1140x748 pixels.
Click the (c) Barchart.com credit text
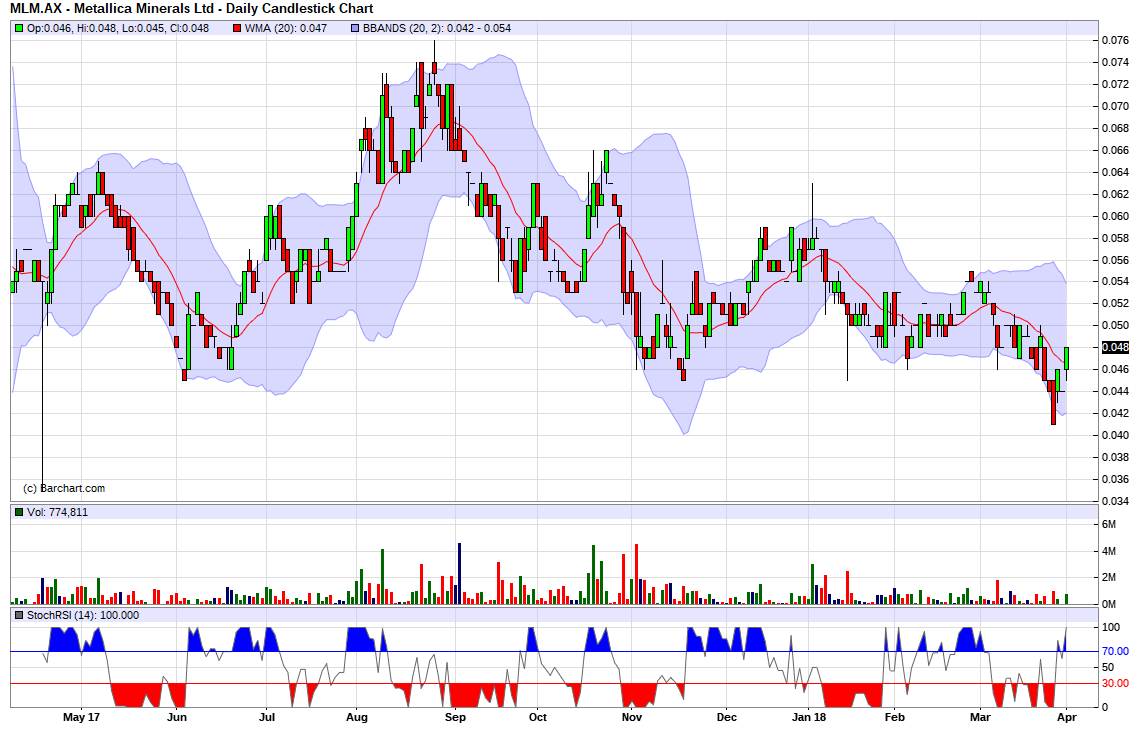(x=64, y=488)
